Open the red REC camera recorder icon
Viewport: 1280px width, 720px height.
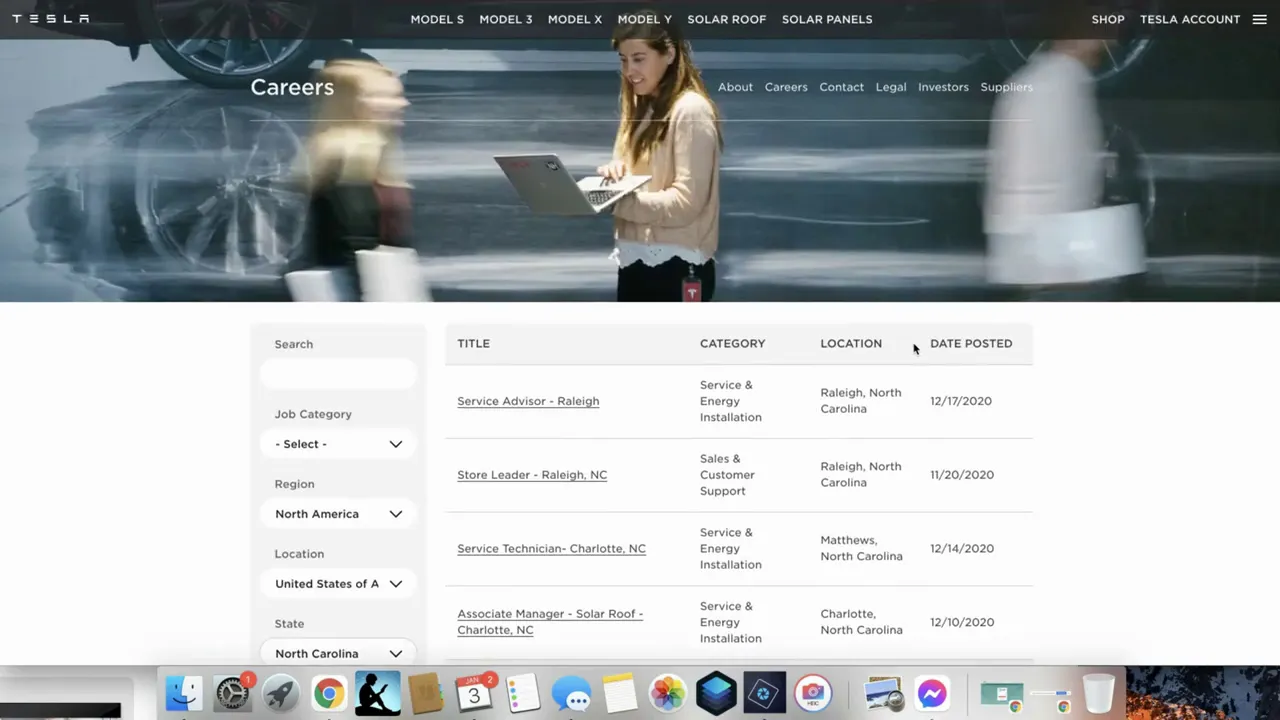point(813,693)
